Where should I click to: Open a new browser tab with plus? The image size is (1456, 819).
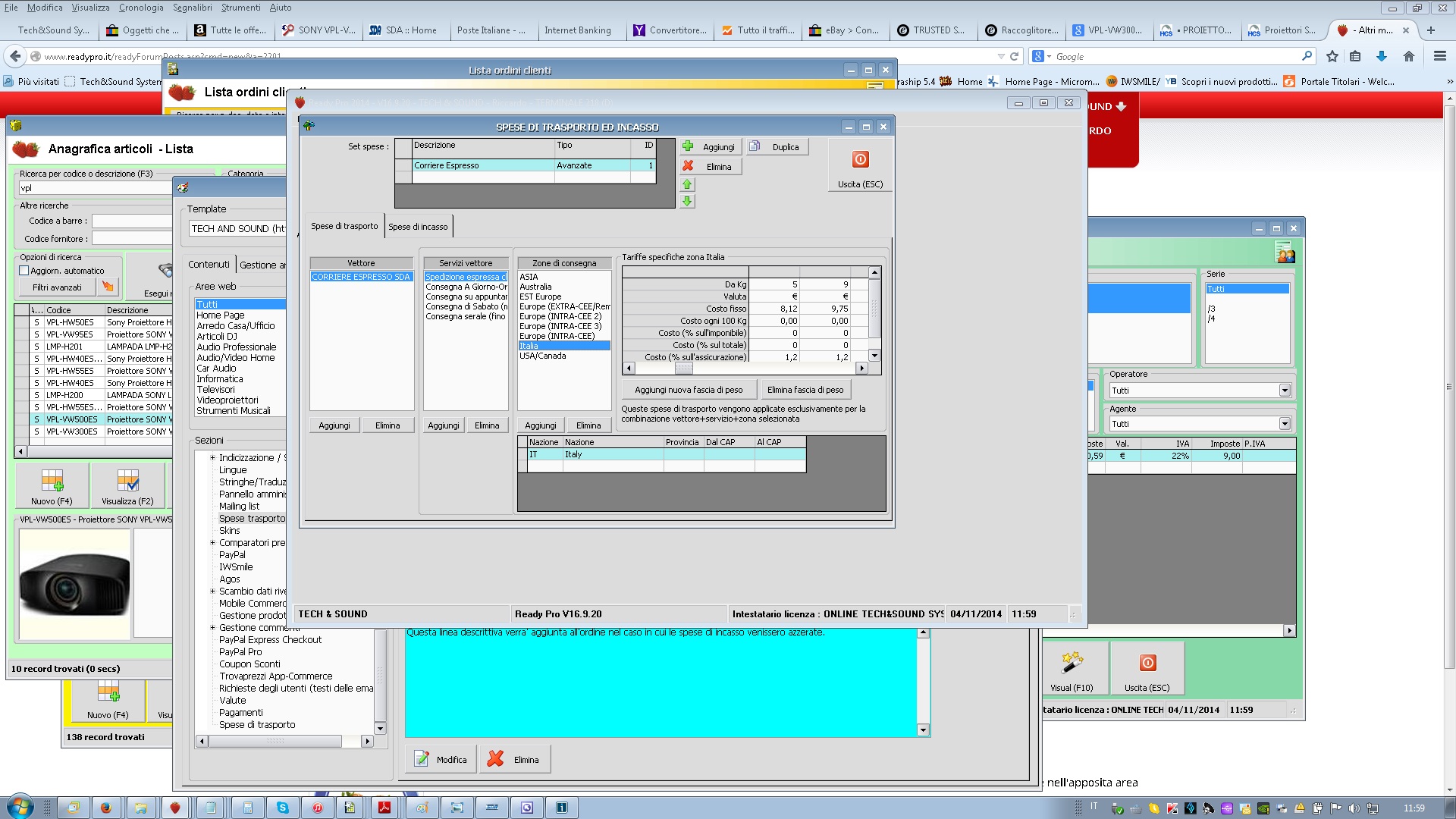click(1431, 30)
